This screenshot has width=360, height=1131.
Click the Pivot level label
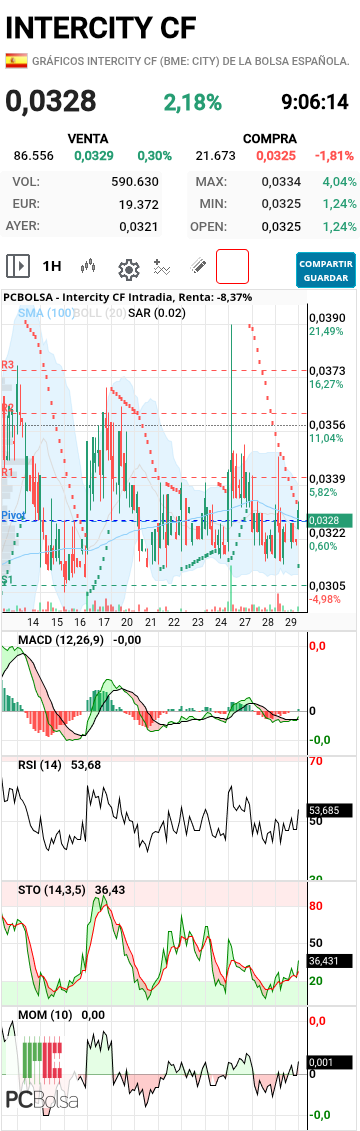(13, 515)
